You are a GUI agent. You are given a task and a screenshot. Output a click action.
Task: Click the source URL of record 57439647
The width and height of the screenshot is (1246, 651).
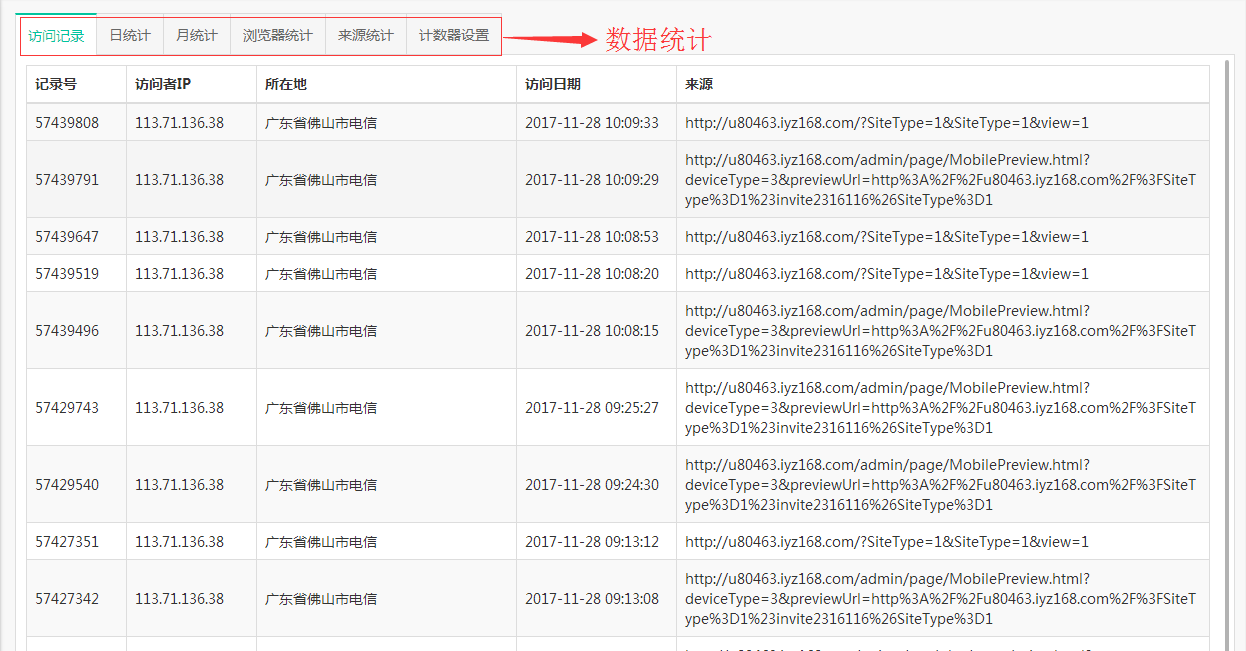pos(887,237)
